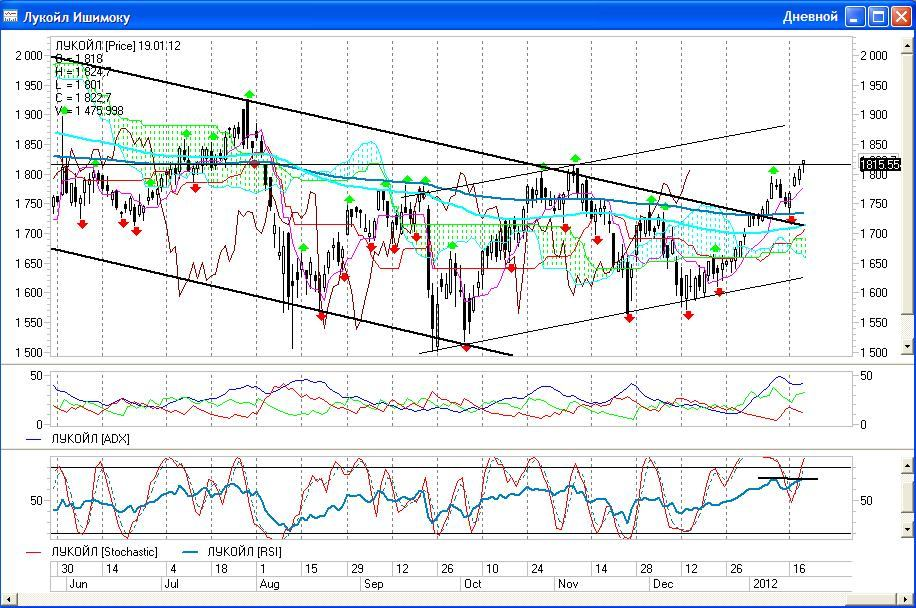The image size is (916, 608).
Task: Click the Aug month label on the time axis
Action: coord(269,583)
